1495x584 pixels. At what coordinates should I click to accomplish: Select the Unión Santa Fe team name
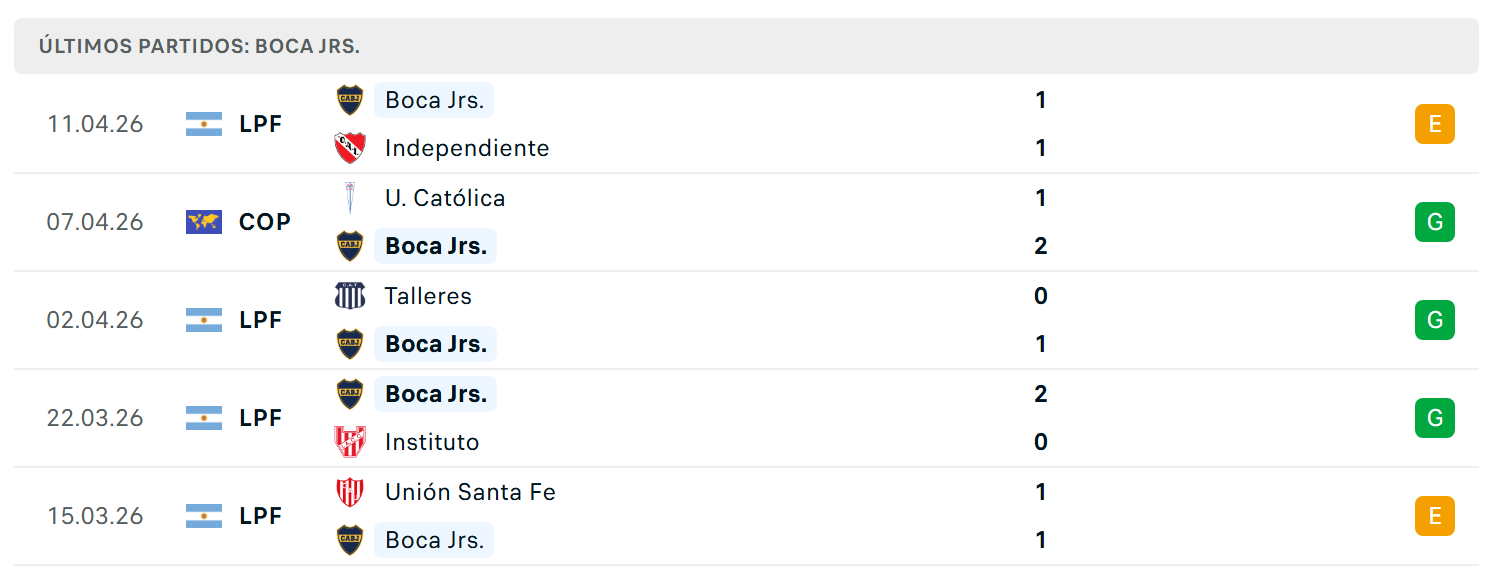pos(470,492)
